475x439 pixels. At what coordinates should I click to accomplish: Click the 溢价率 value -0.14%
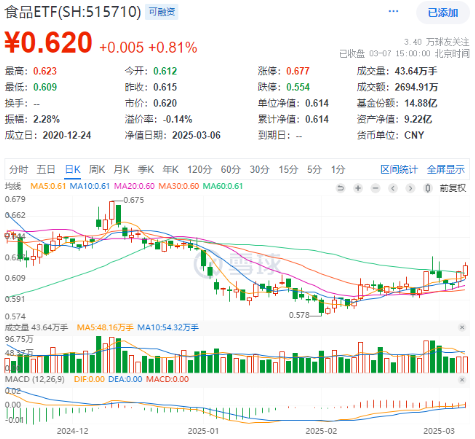[x=177, y=119]
